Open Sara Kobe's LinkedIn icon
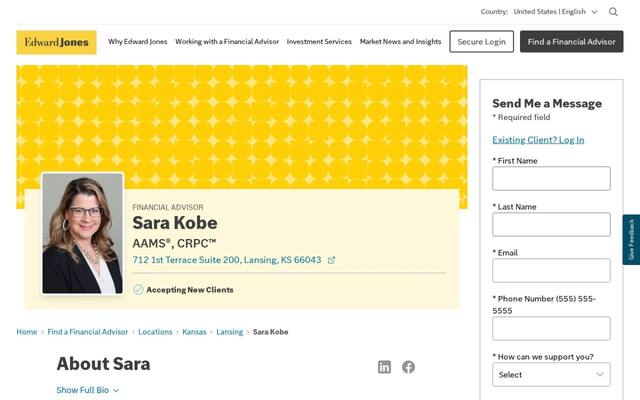Screen dimensions: 640x400 pyautogui.click(x=384, y=367)
